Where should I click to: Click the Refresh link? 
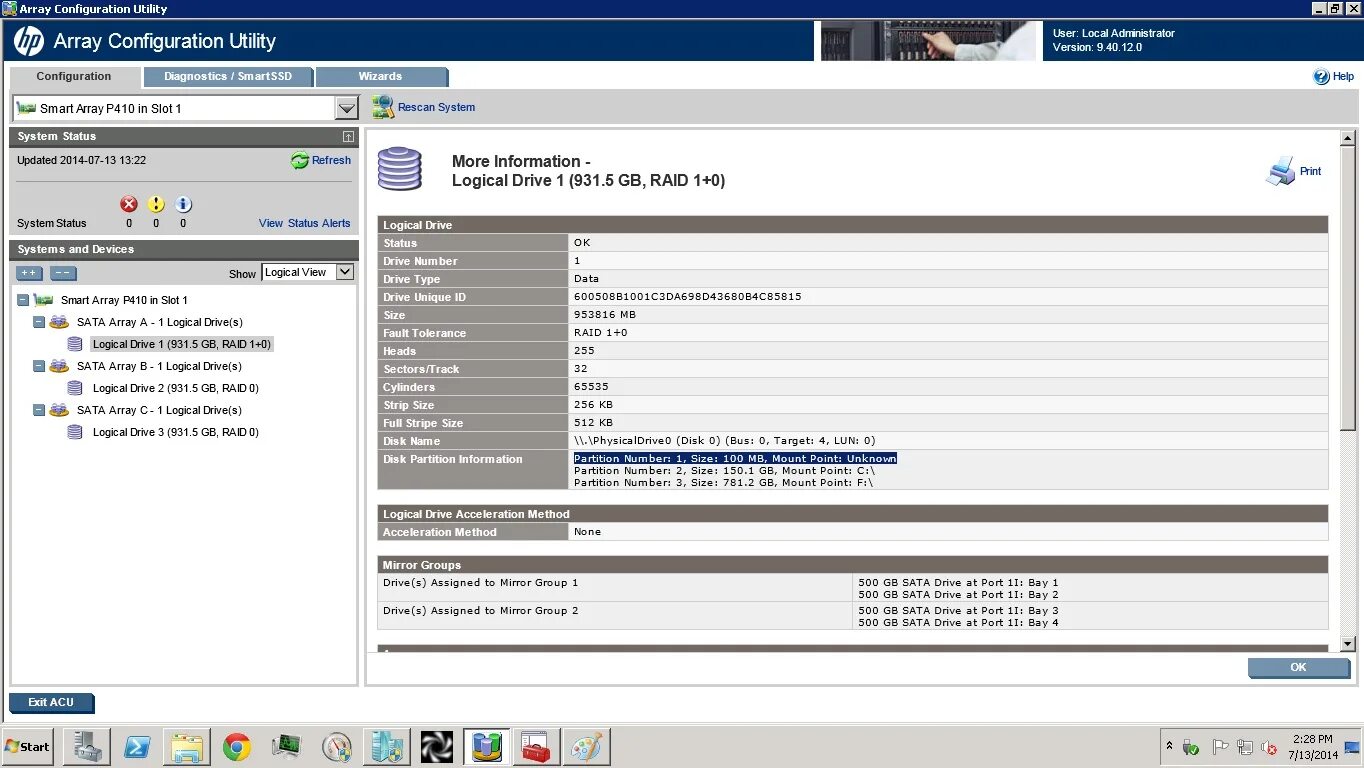(x=331, y=160)
